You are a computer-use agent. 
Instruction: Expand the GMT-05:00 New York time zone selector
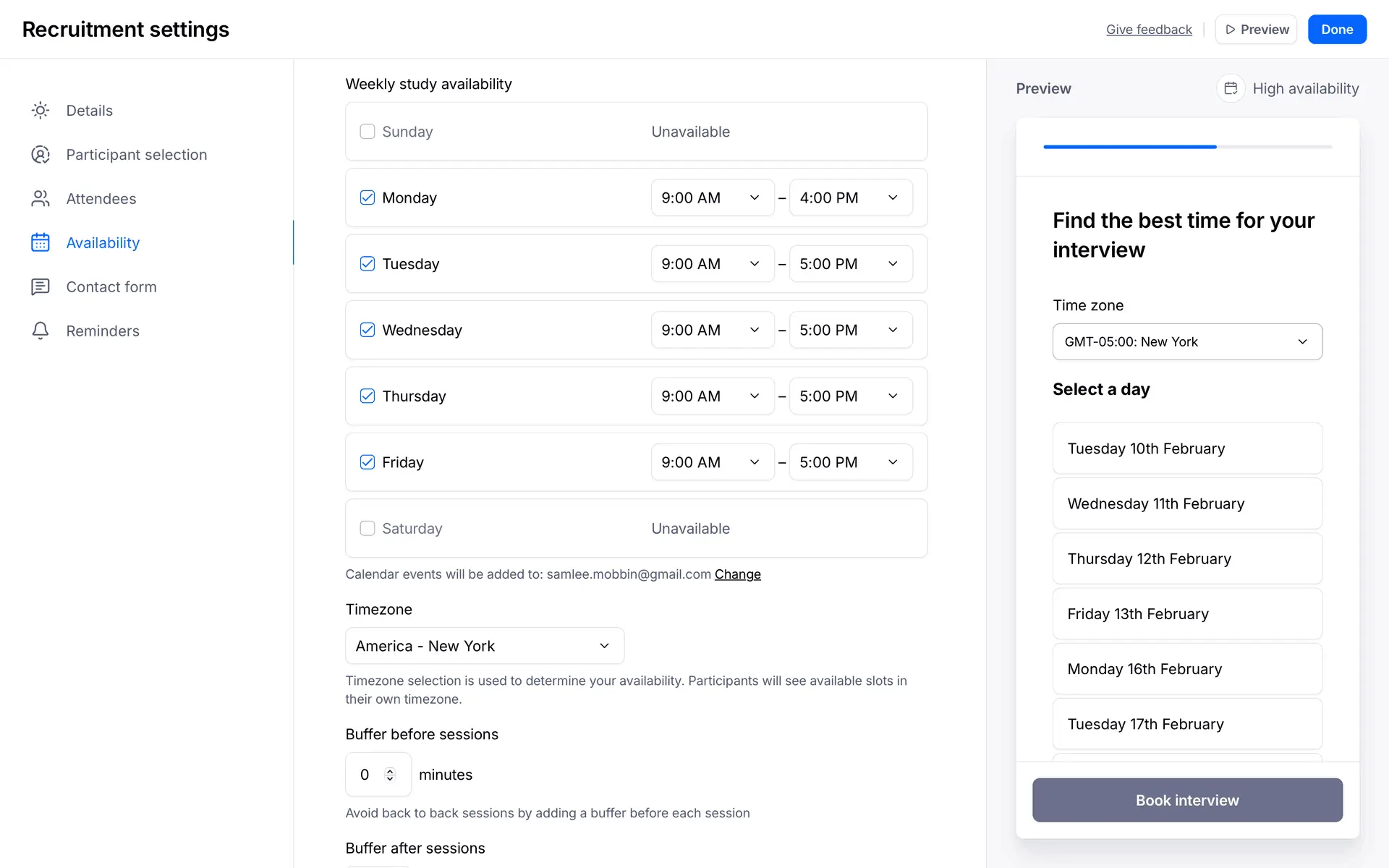1186,342
